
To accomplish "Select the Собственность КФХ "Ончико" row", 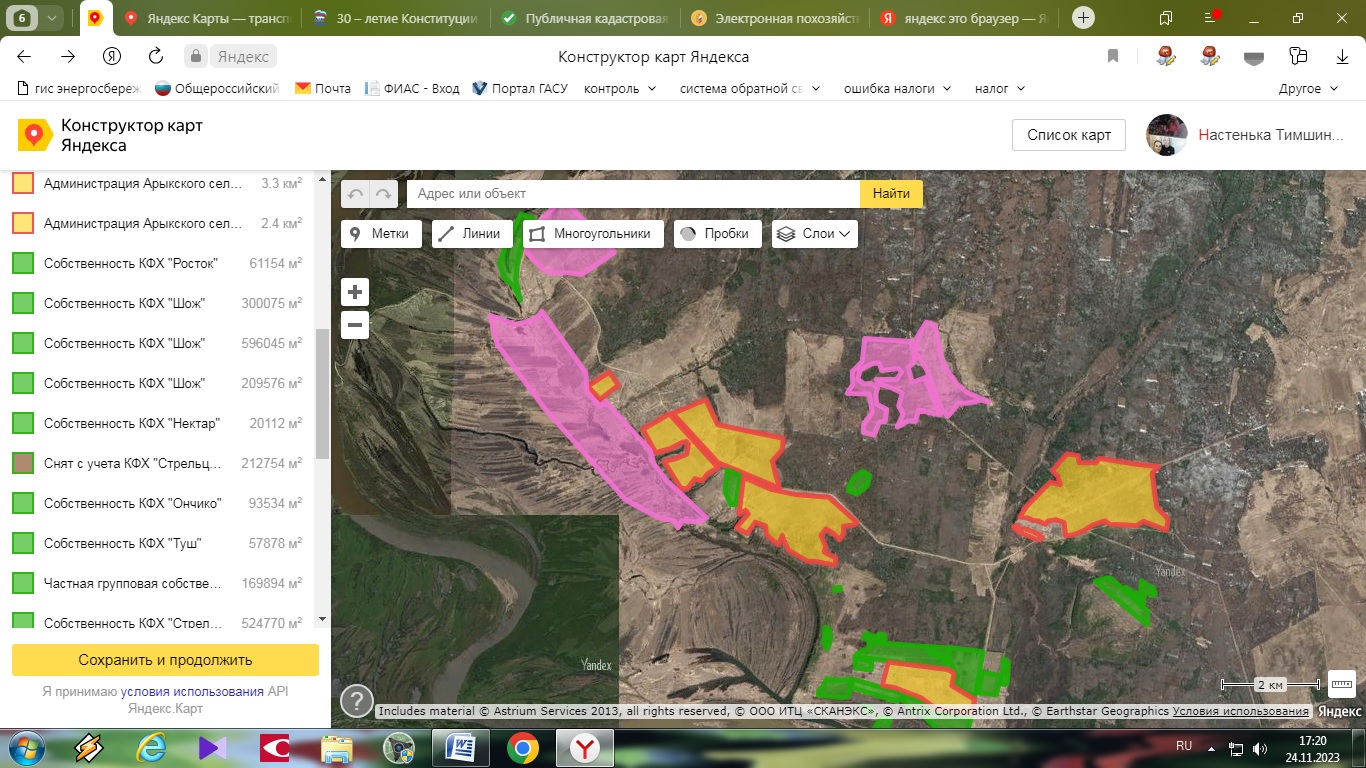I will tap(158, 503).
